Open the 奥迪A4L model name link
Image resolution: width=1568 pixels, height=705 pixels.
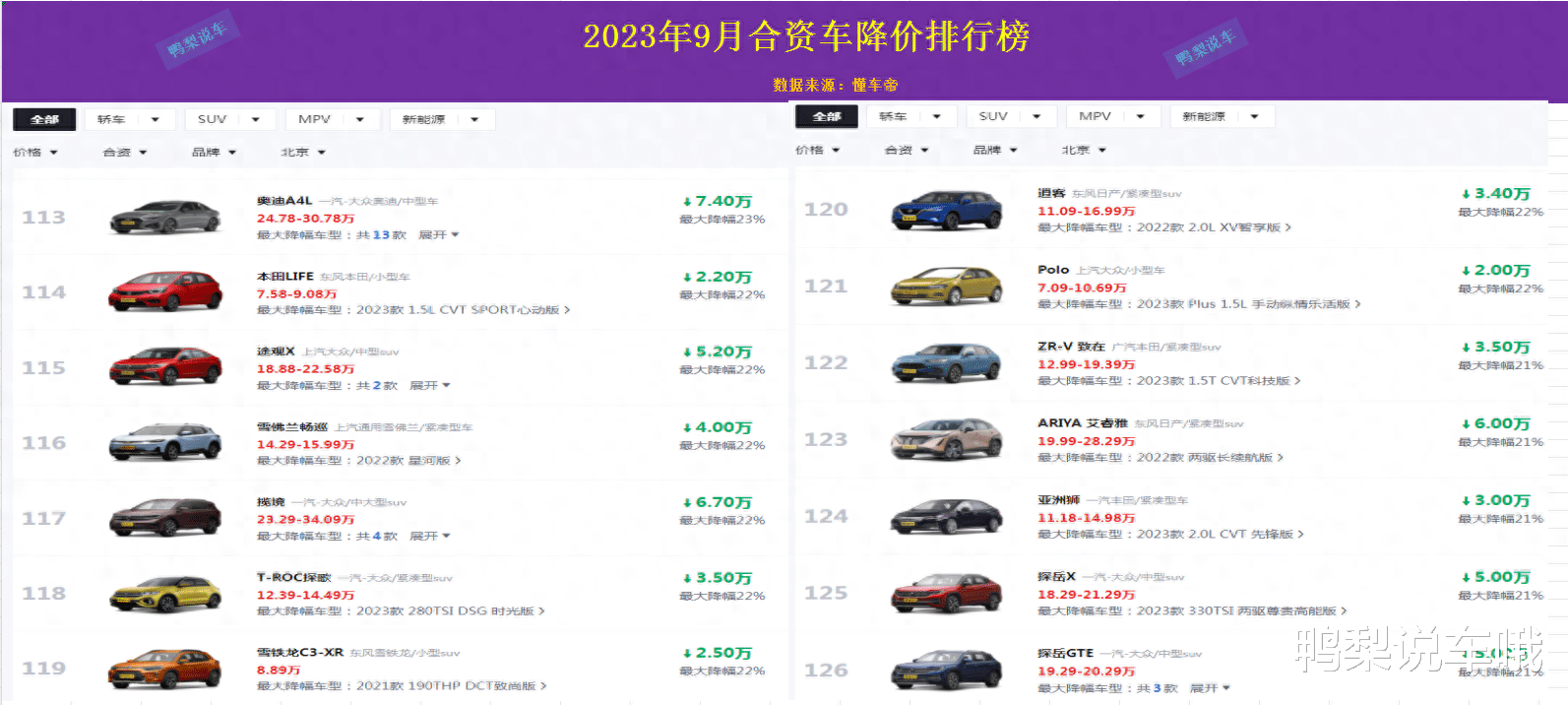284,201
